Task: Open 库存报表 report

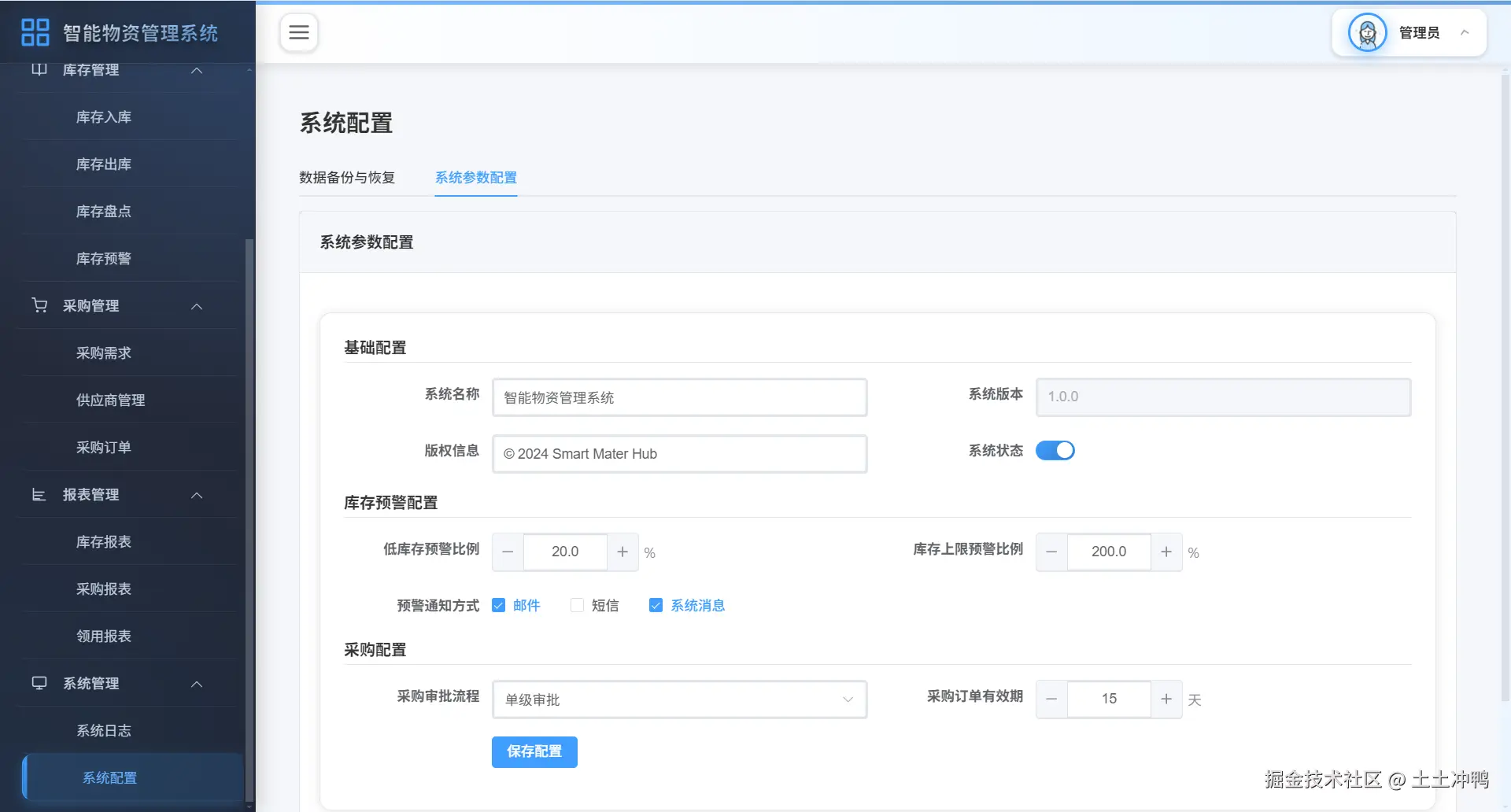Action: (104, 541)
